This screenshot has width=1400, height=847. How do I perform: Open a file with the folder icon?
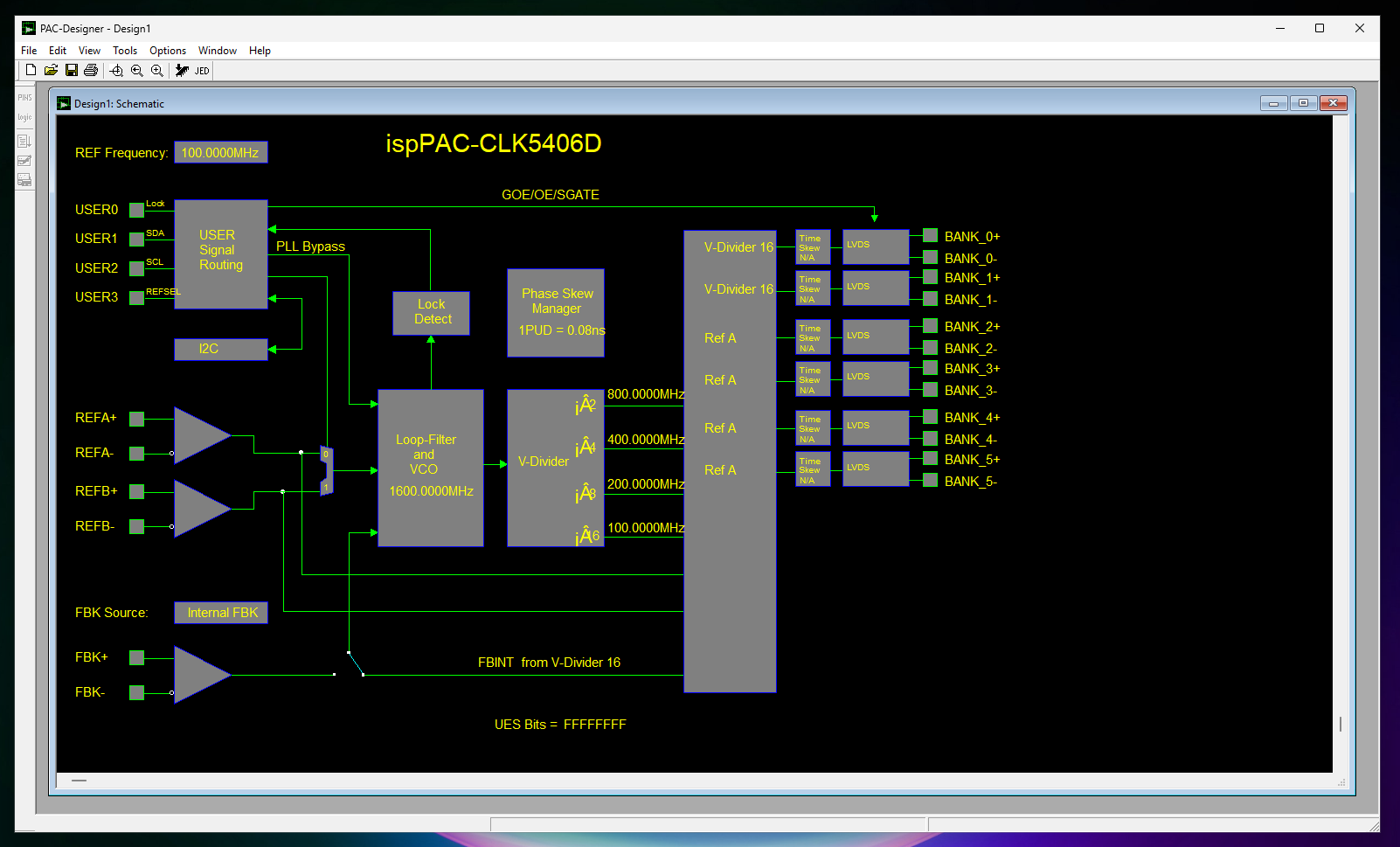point(51,70)
